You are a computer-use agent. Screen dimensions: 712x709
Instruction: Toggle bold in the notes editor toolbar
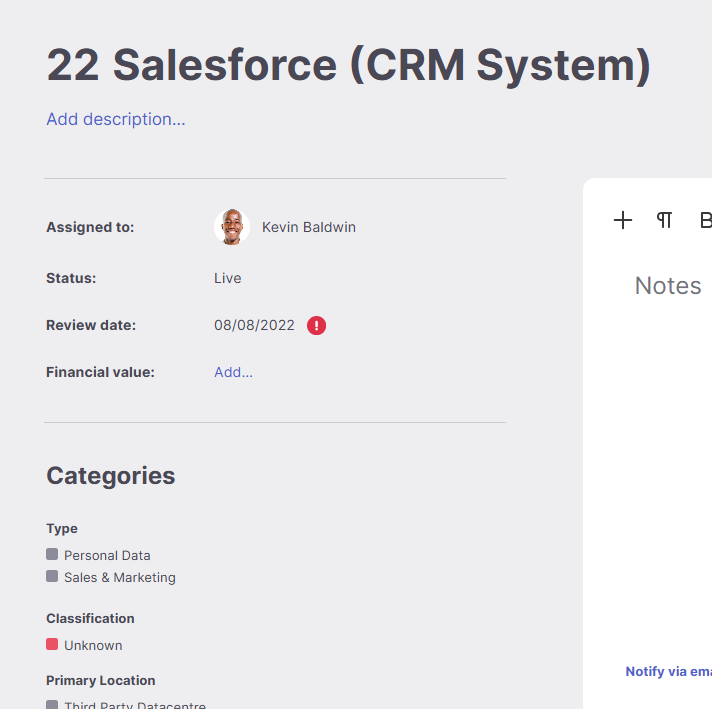coord(706,220)
